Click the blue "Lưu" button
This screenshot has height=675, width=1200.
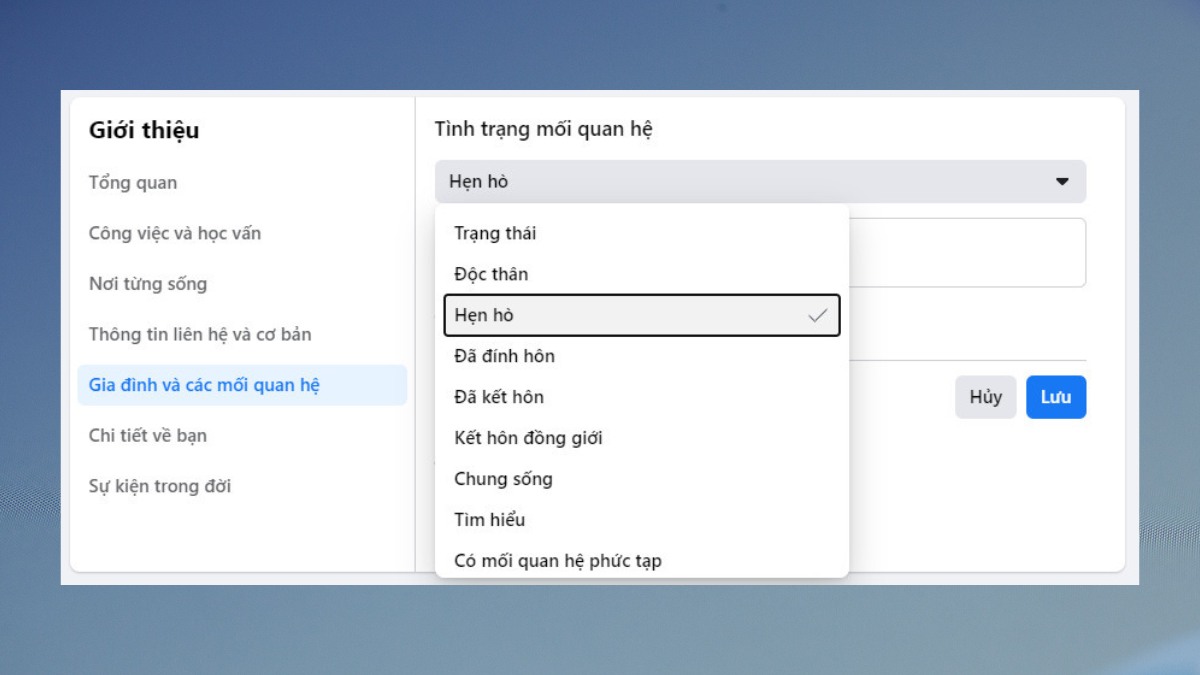[1056, 396]
